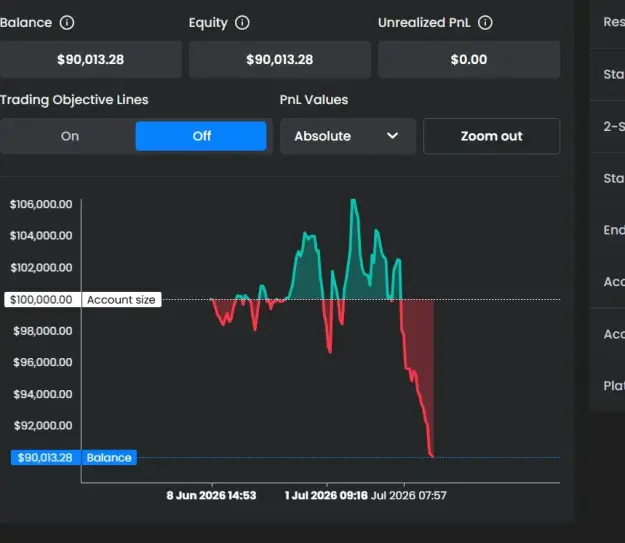Open the Balance info icon
The height and width of the screenshot is (543, 625).
67,23
